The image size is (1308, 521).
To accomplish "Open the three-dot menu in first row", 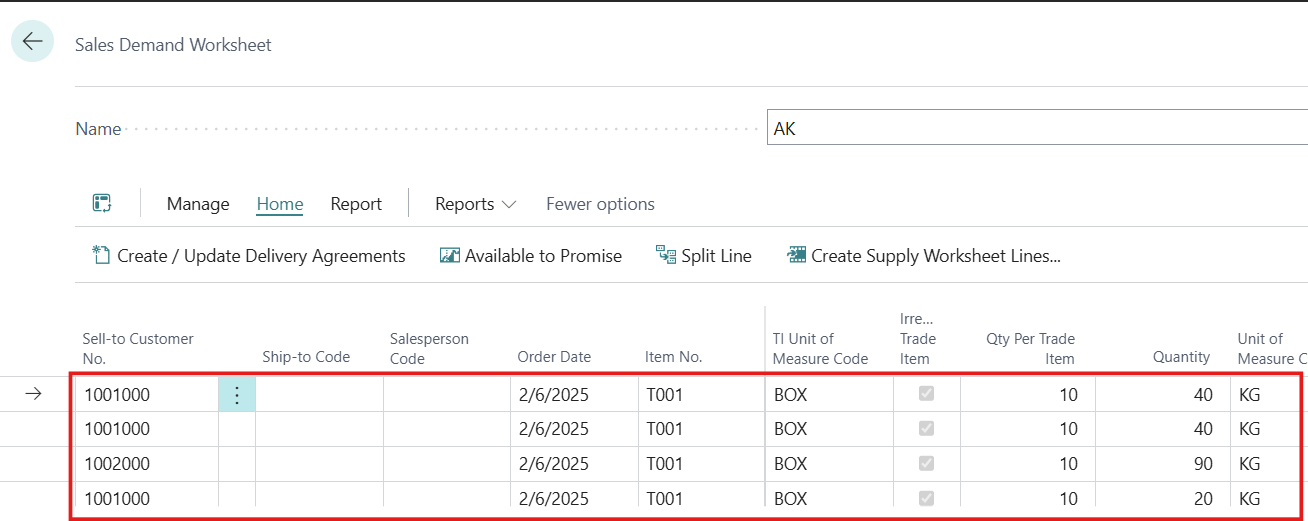I will tap(237, 395).
